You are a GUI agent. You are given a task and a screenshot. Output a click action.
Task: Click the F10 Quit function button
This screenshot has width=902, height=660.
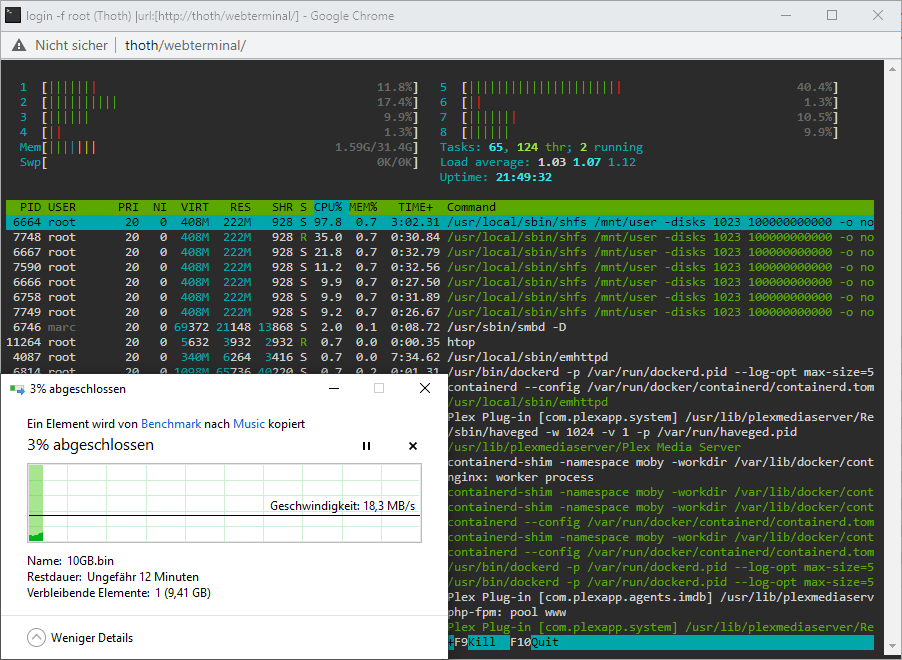point(534,642)
